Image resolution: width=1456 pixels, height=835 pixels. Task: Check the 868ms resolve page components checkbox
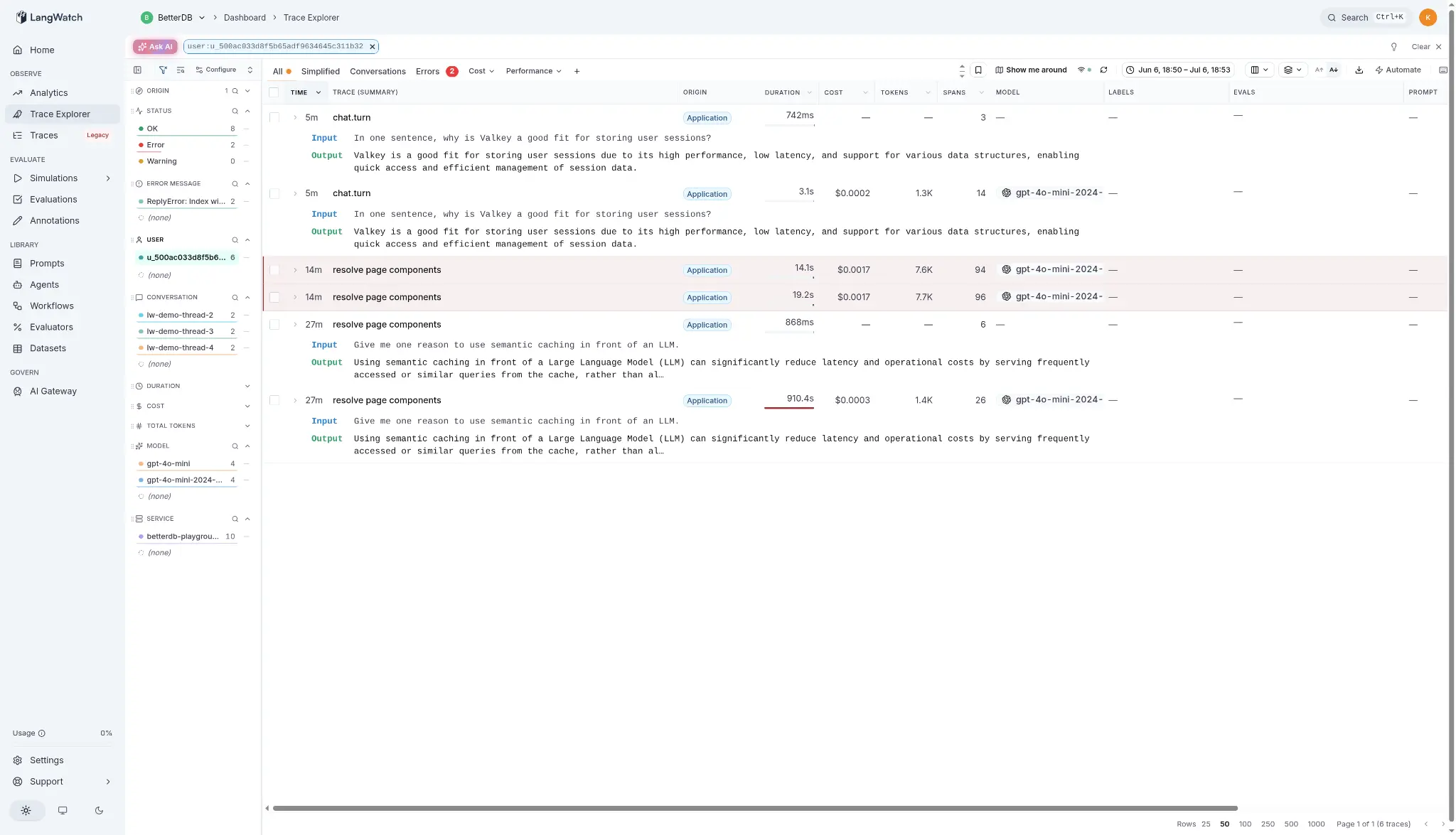(x=274, y=325)
